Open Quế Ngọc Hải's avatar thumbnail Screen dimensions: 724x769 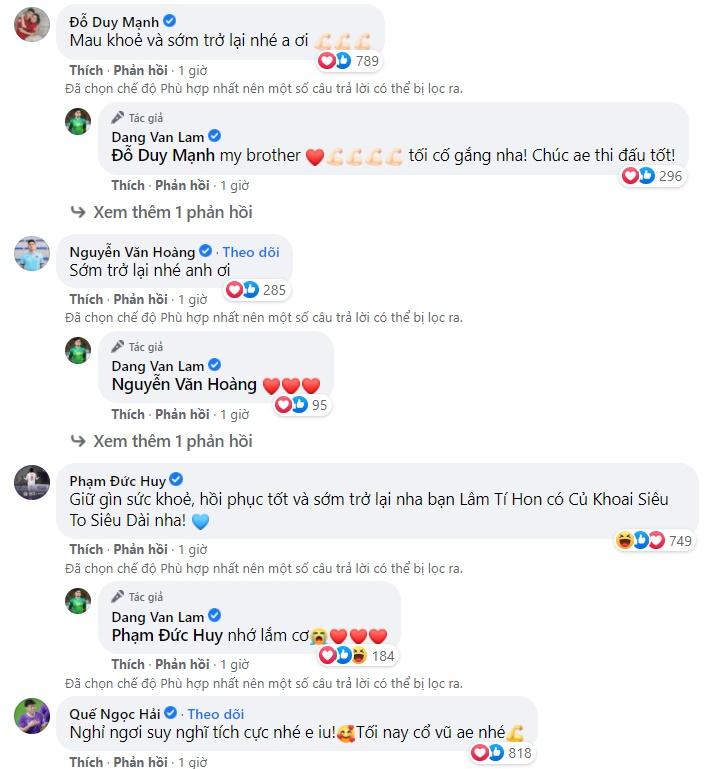click(32, 716)
